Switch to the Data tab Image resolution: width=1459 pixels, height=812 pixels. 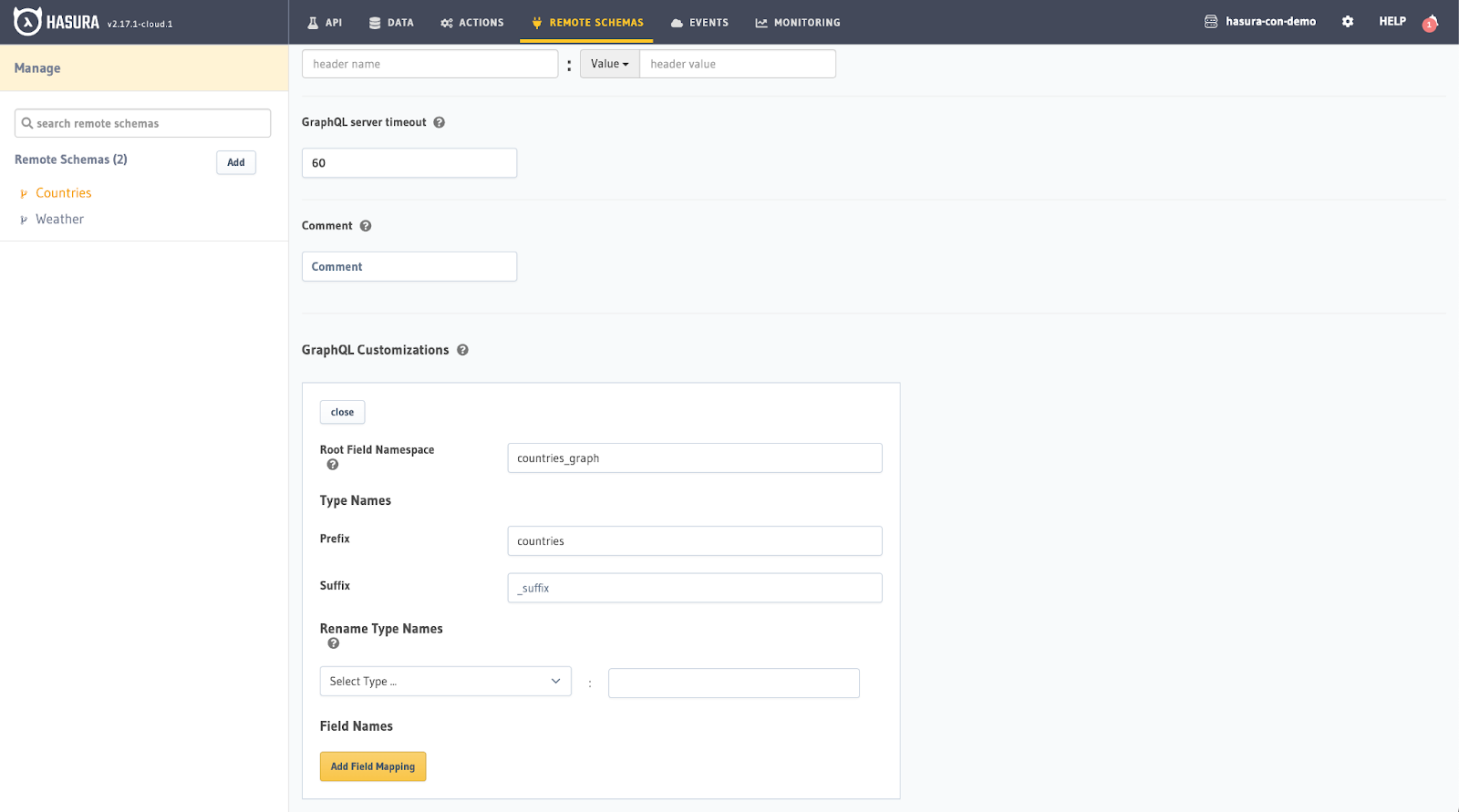[x=391, y=23]
